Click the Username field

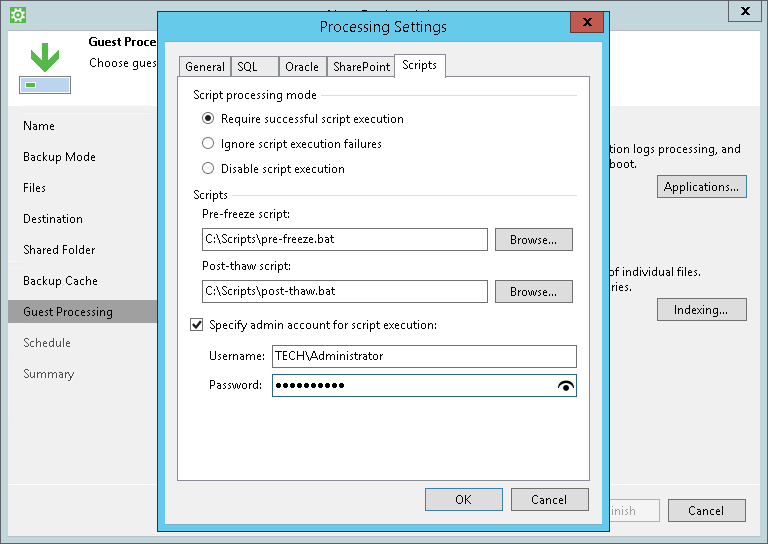[424, 356]
